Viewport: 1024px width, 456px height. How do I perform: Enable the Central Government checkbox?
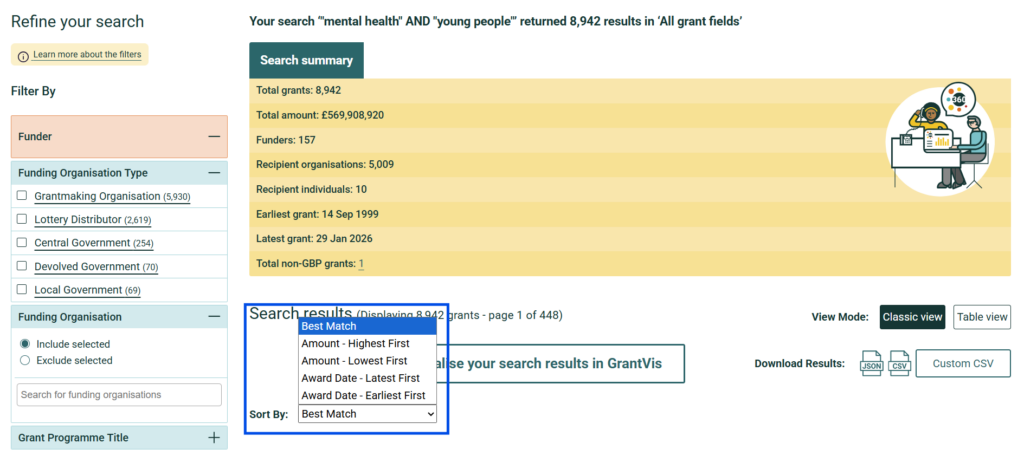[x=22, y=243]
